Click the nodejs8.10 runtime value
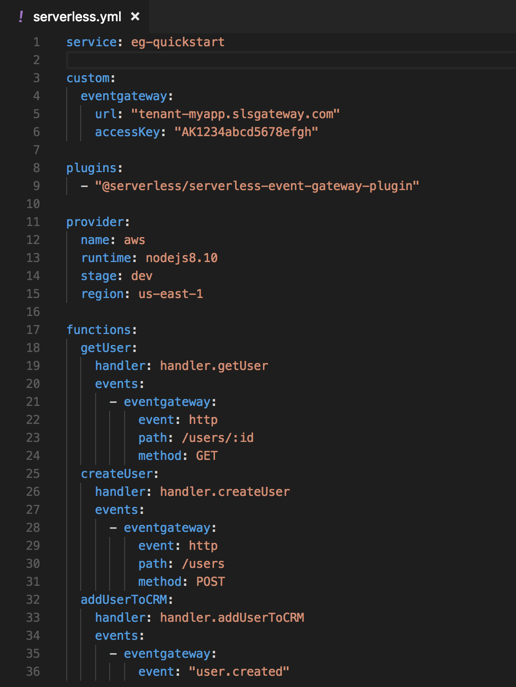The image size is (516, 687). (x=181, y=258)
